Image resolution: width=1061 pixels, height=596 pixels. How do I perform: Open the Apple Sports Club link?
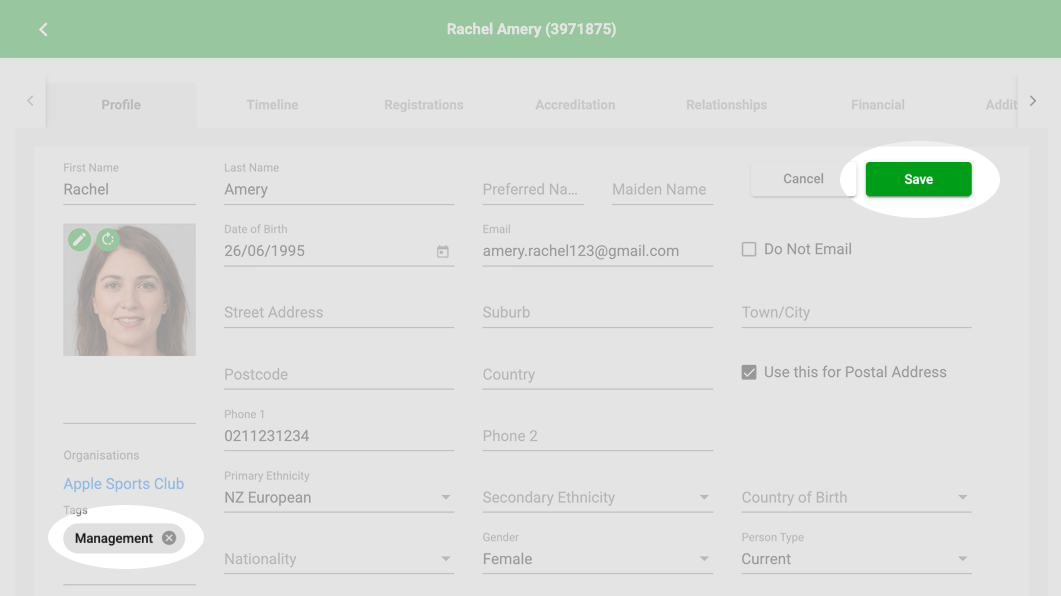[124, 484]
